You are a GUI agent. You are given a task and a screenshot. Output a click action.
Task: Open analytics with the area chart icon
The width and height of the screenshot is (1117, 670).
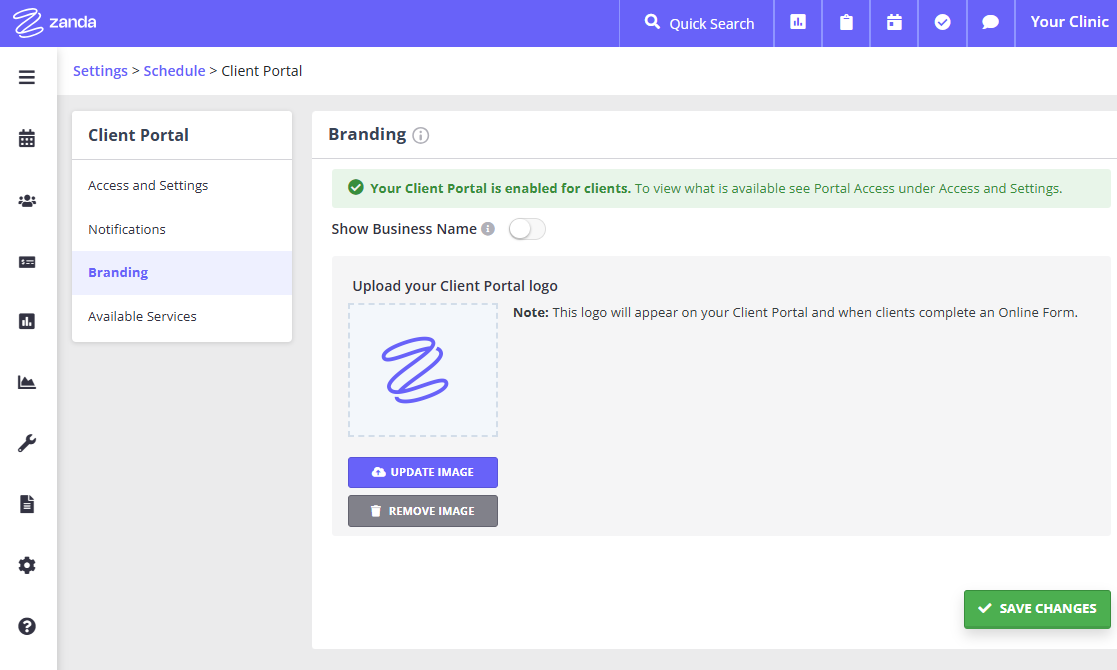[x=26, y=381]
